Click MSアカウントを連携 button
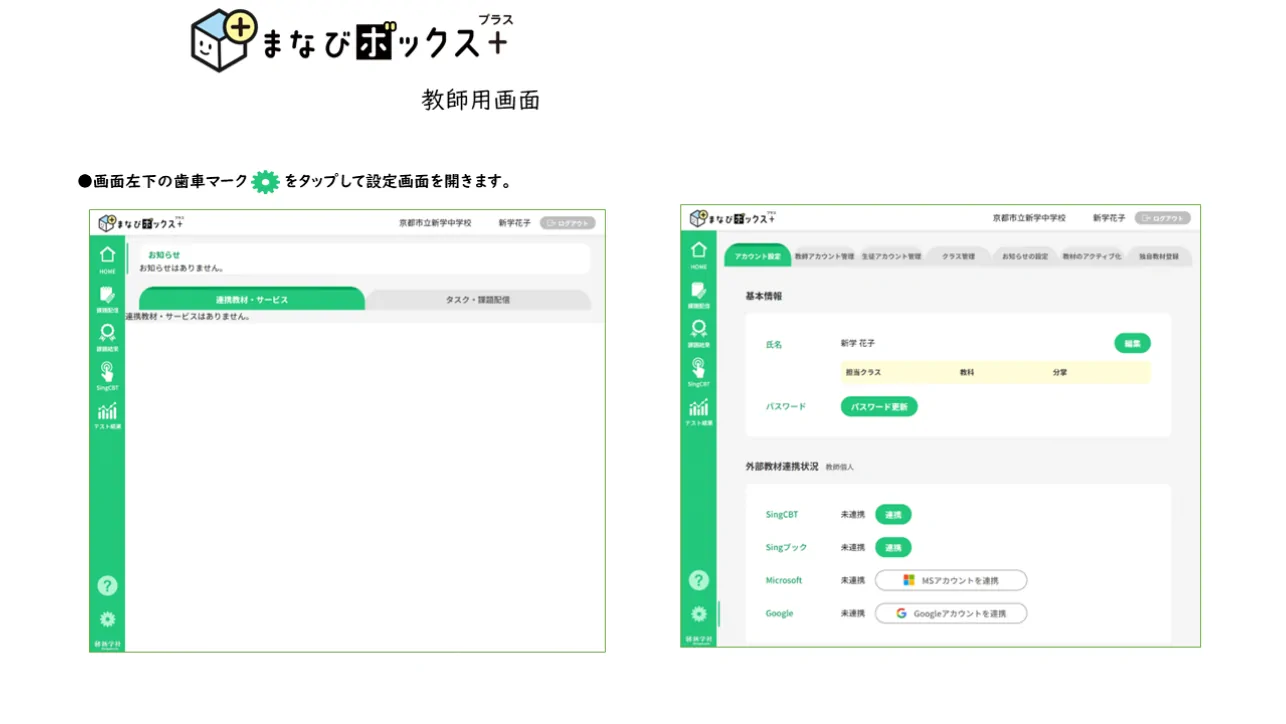This screenshot has height=724, width=1286. click(x=950, y=580)
